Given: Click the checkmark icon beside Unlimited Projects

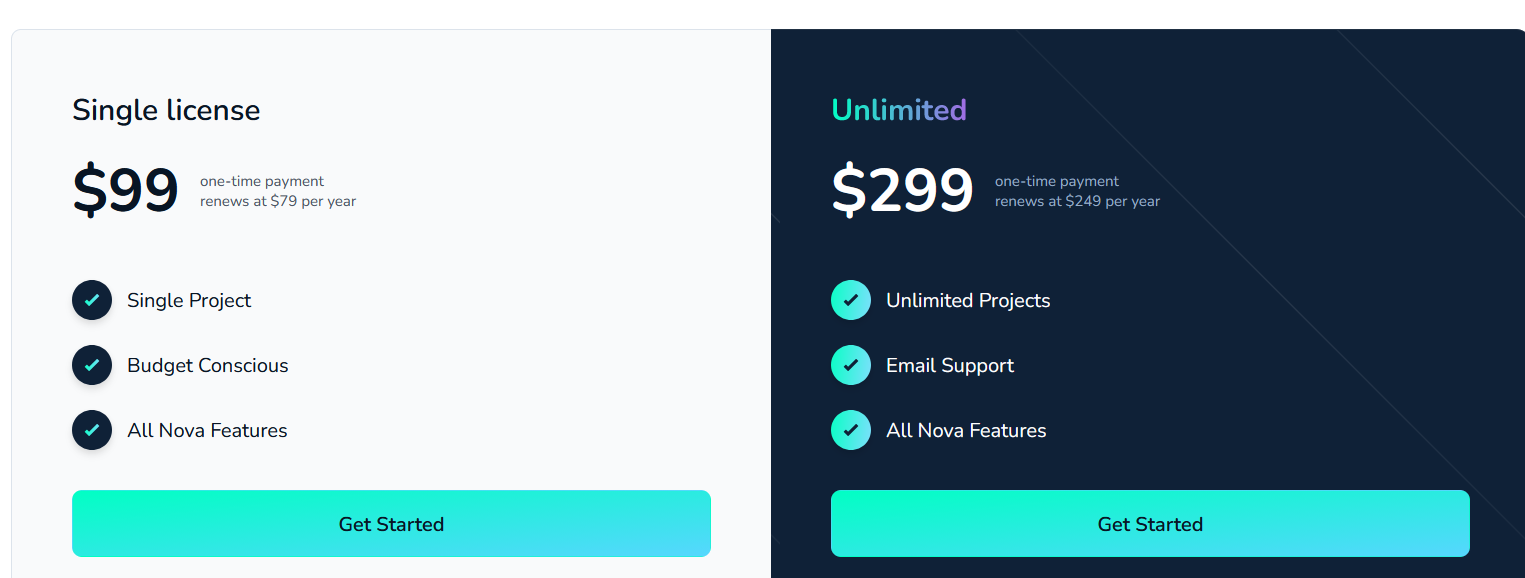Looking at the screenshot, I should [x=851, y=300].
